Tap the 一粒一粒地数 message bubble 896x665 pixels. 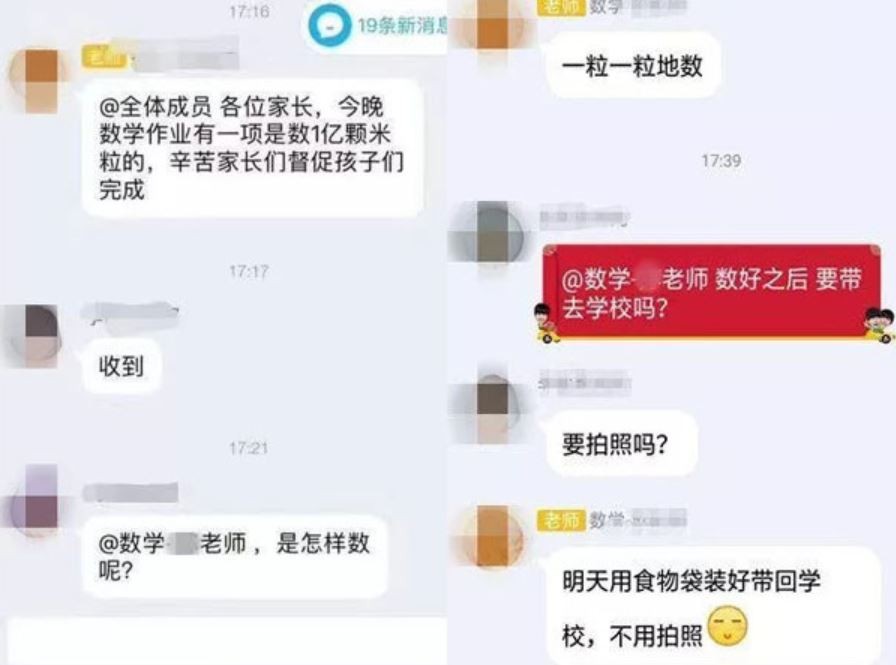(x=633, y=66)
